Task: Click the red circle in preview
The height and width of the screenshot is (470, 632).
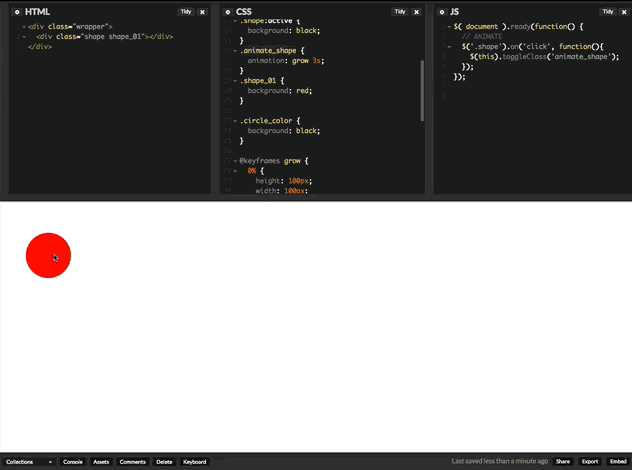Action: (48, 255)
